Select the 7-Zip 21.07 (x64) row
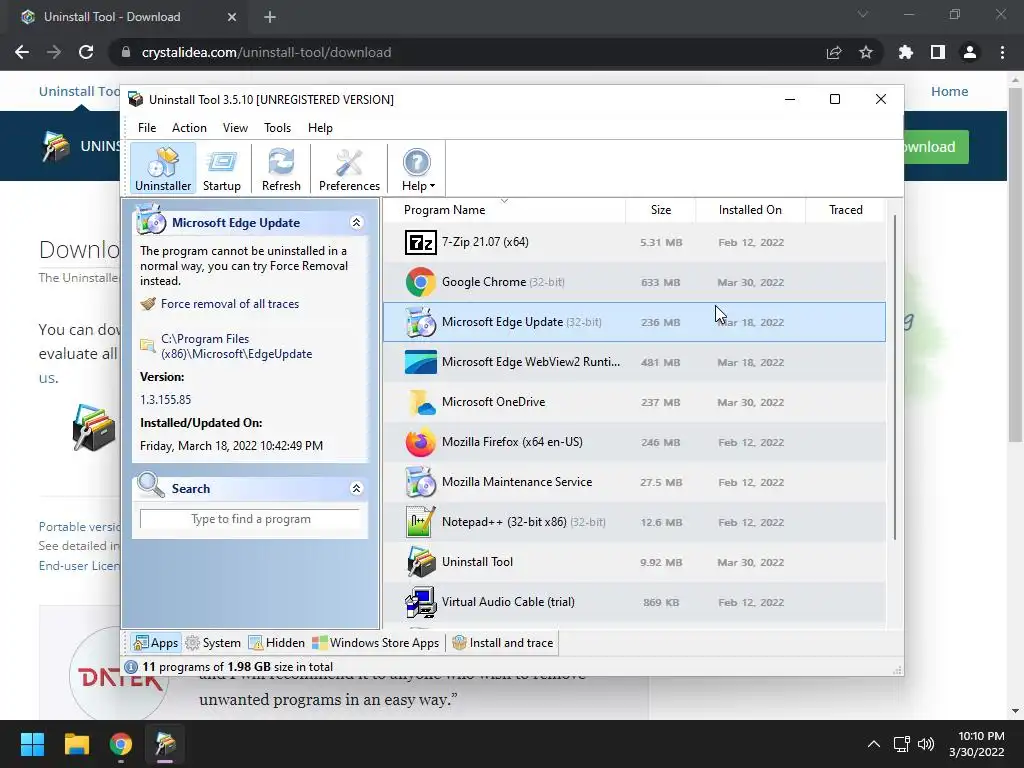Image resolution: width=1024 pixels, height=768 pixels. pyautogui.click(x=634, y=242)
